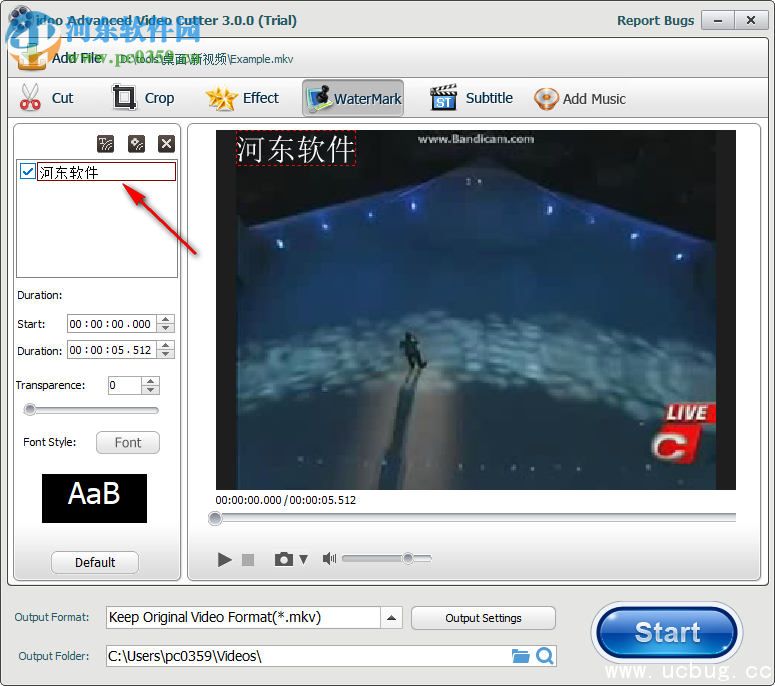The image size is (775, 686).
Task: Open the Font style dialog
Action: click(x=128, y=442)
